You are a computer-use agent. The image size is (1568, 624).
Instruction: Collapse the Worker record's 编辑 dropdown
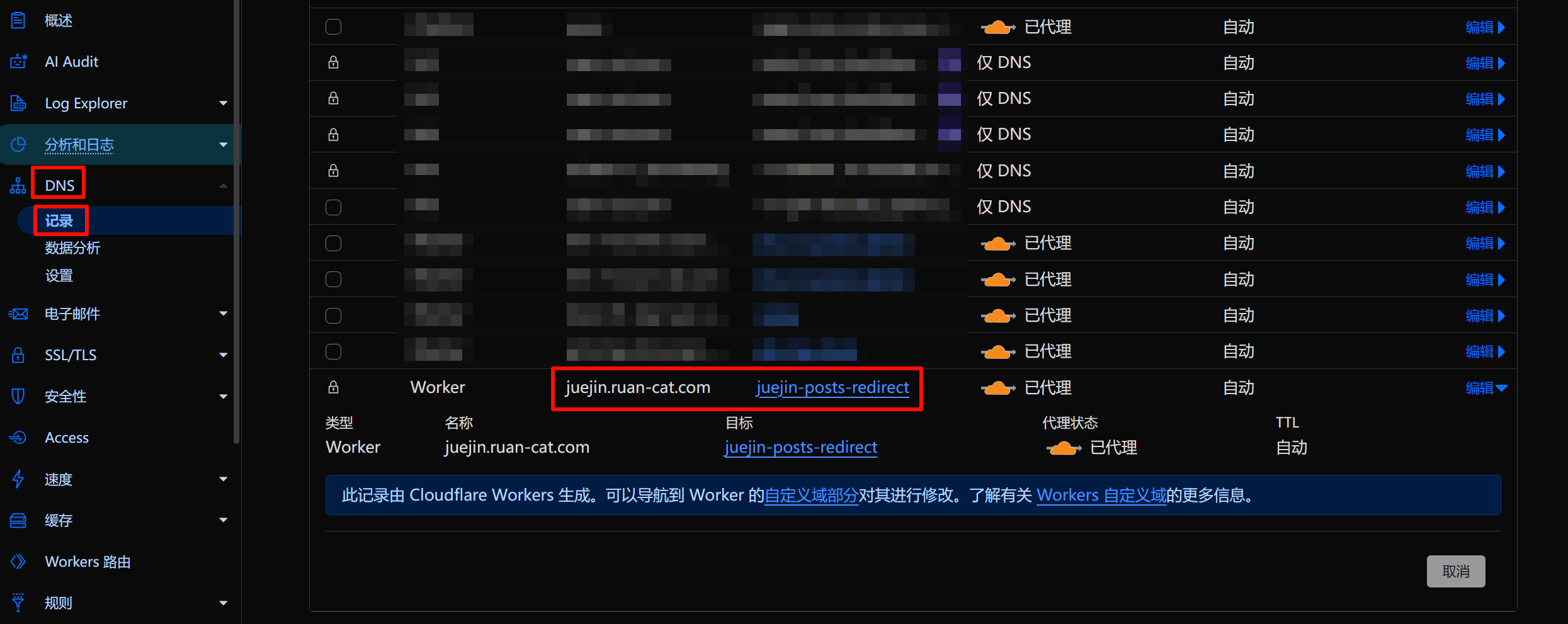tap(1486, 388)
